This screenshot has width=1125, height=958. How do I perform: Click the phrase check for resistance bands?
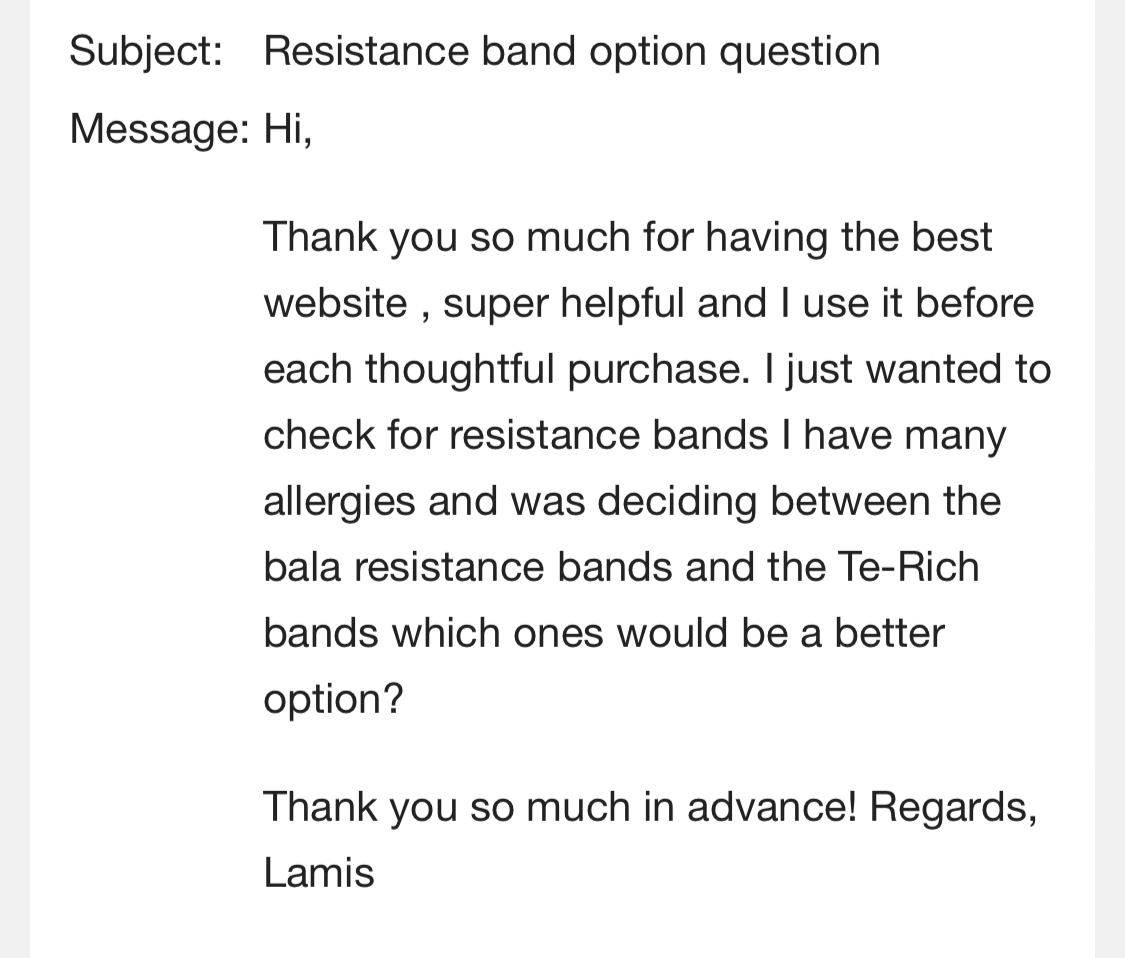[x=515, y=435]
